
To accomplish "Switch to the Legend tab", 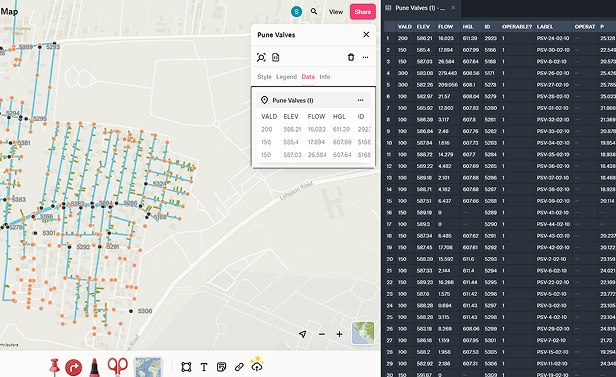I will pyautogui.click(x=286, y=77).
